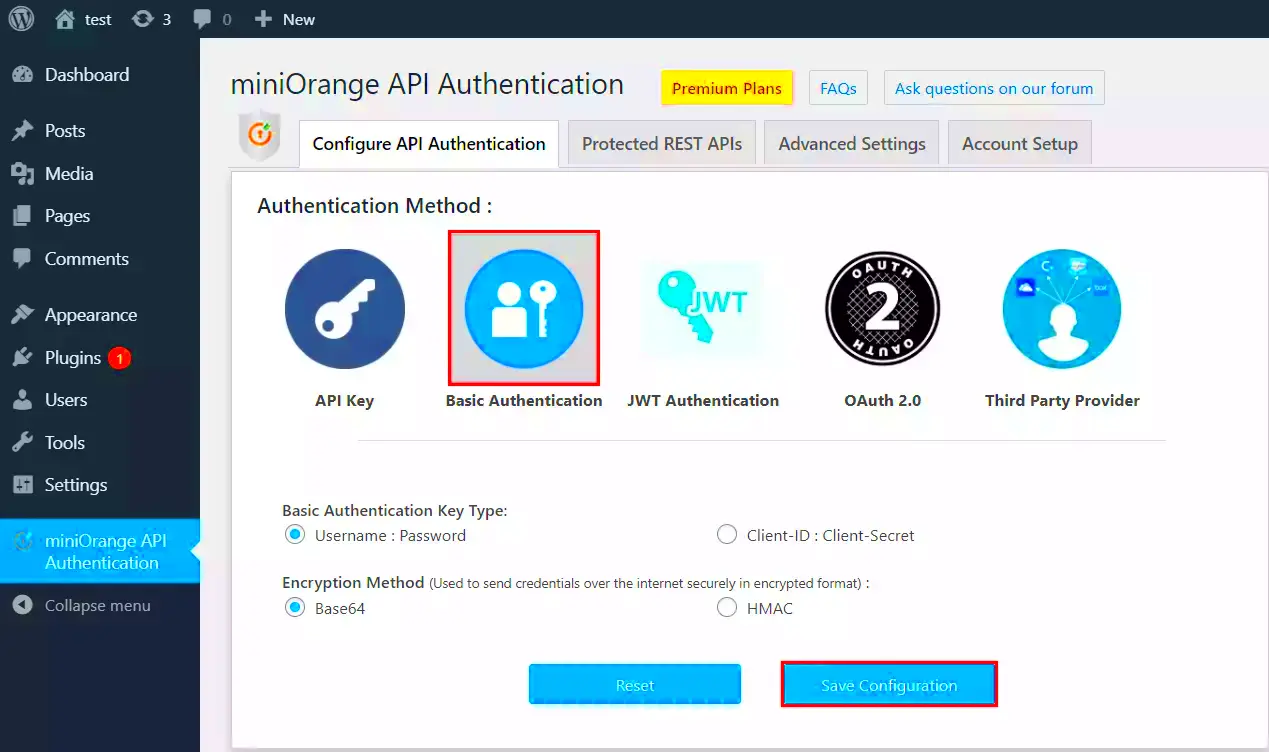This screenshot has height=752, width=1269.
Task: Click the JWT Authentication label
Action: 703,401
